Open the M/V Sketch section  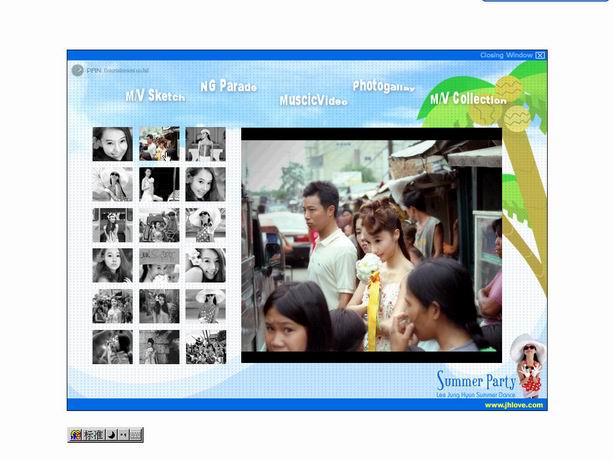coord(155,96)
